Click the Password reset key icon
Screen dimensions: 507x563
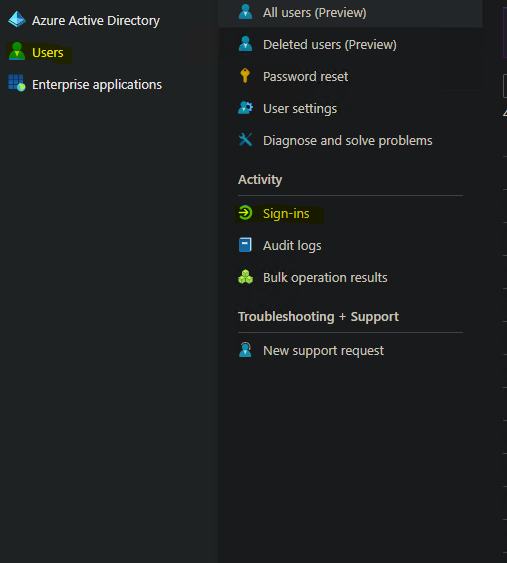(245, 75)
